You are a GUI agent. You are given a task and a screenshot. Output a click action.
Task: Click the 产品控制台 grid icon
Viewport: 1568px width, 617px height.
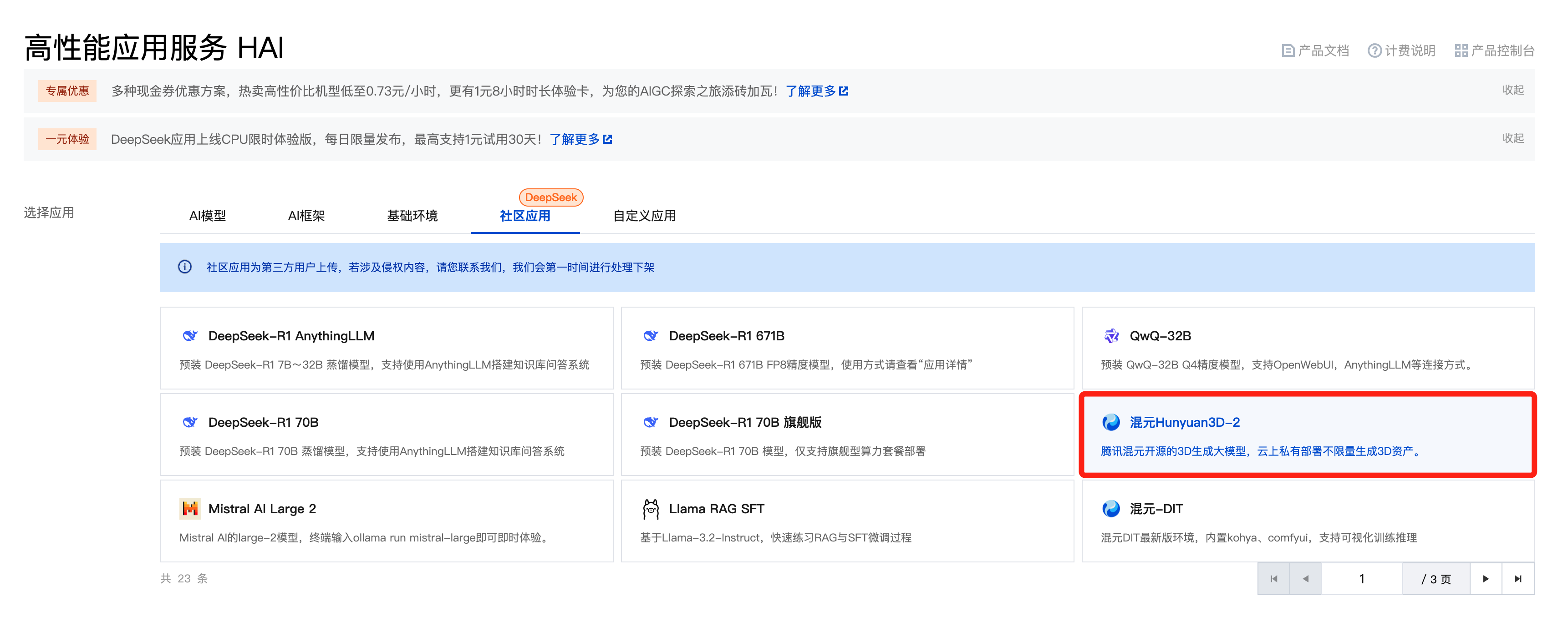[1461, 51]
